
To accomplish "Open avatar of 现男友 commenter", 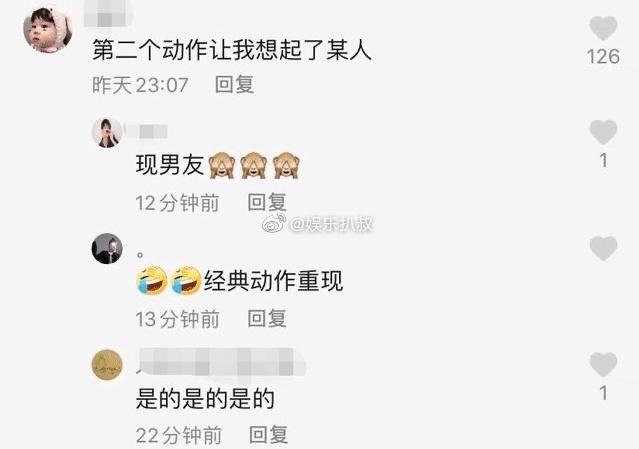I will pyautogui.click(x=107, y=132).
